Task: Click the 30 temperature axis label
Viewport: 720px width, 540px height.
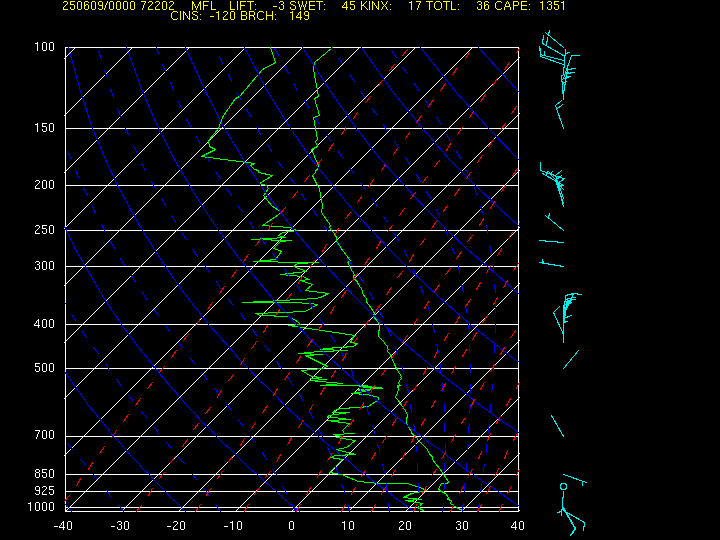Action: pyautogui.click(x=461, y=526)
